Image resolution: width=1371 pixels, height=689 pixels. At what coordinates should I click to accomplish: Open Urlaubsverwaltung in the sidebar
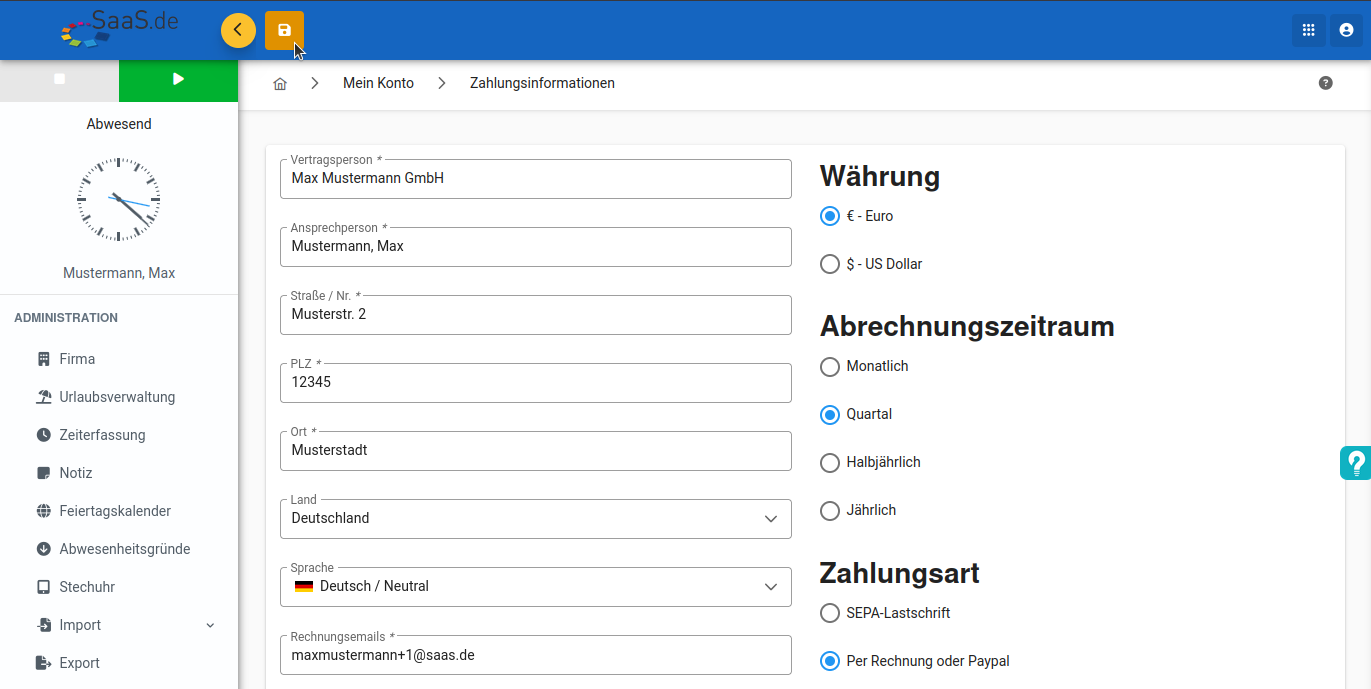(x=117, y=397)
